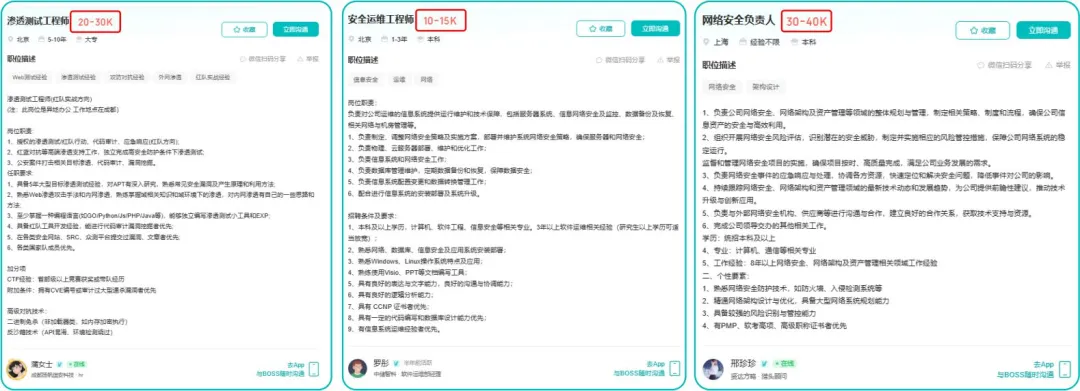Viewport: 1080px width, 391px height.
Task: Click verified badge next to 罗彭
Action: click(397, 363)
